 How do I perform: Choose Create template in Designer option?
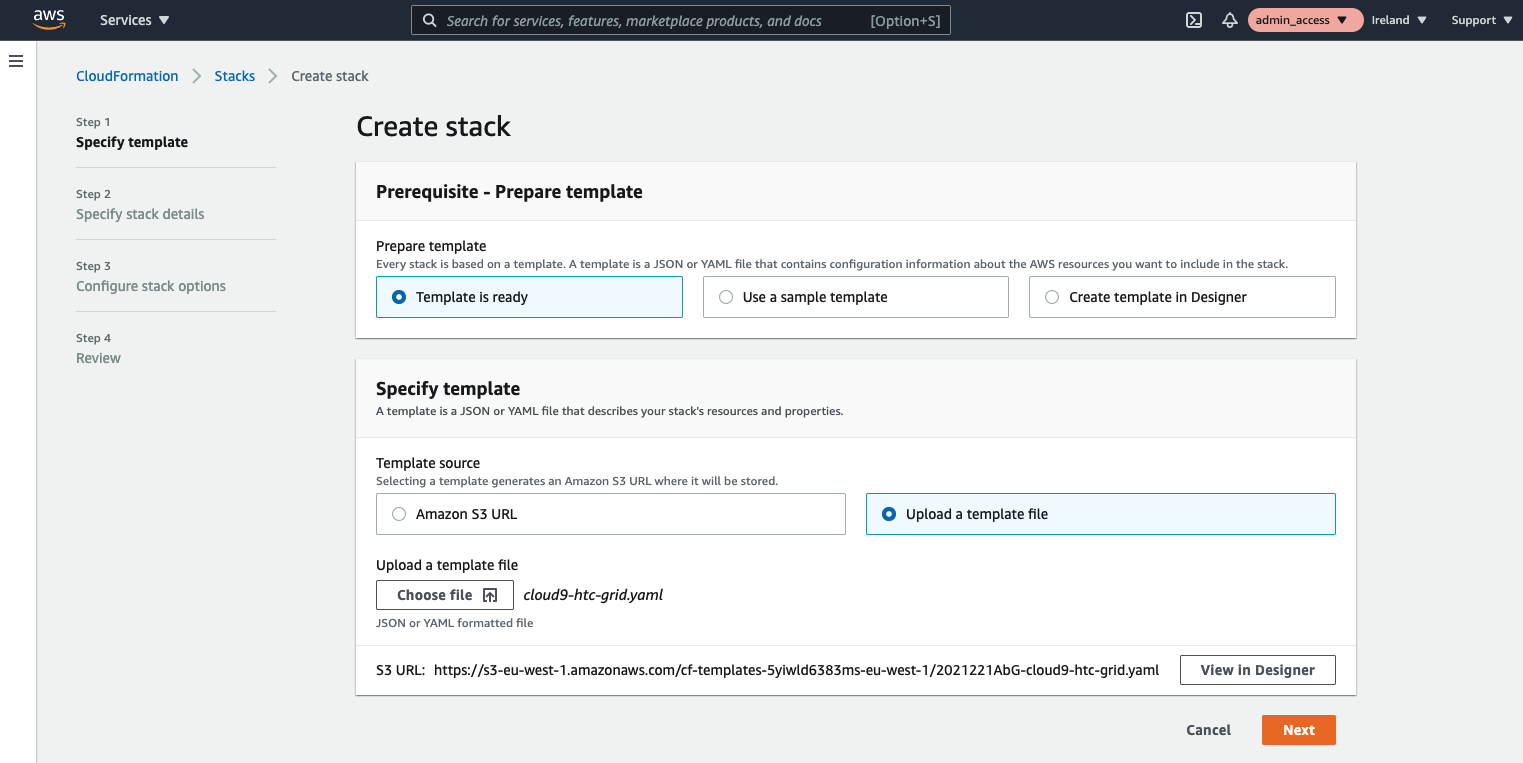(x=1052, y=297)
